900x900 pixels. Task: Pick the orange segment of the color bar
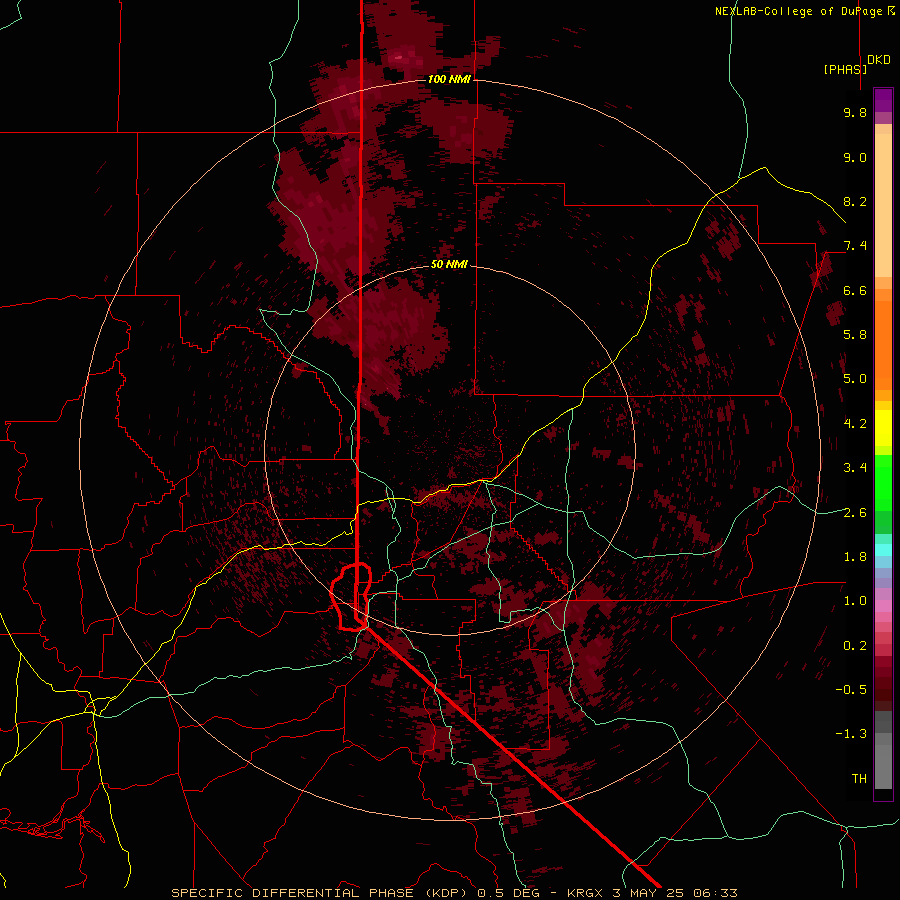coord(883,345)
